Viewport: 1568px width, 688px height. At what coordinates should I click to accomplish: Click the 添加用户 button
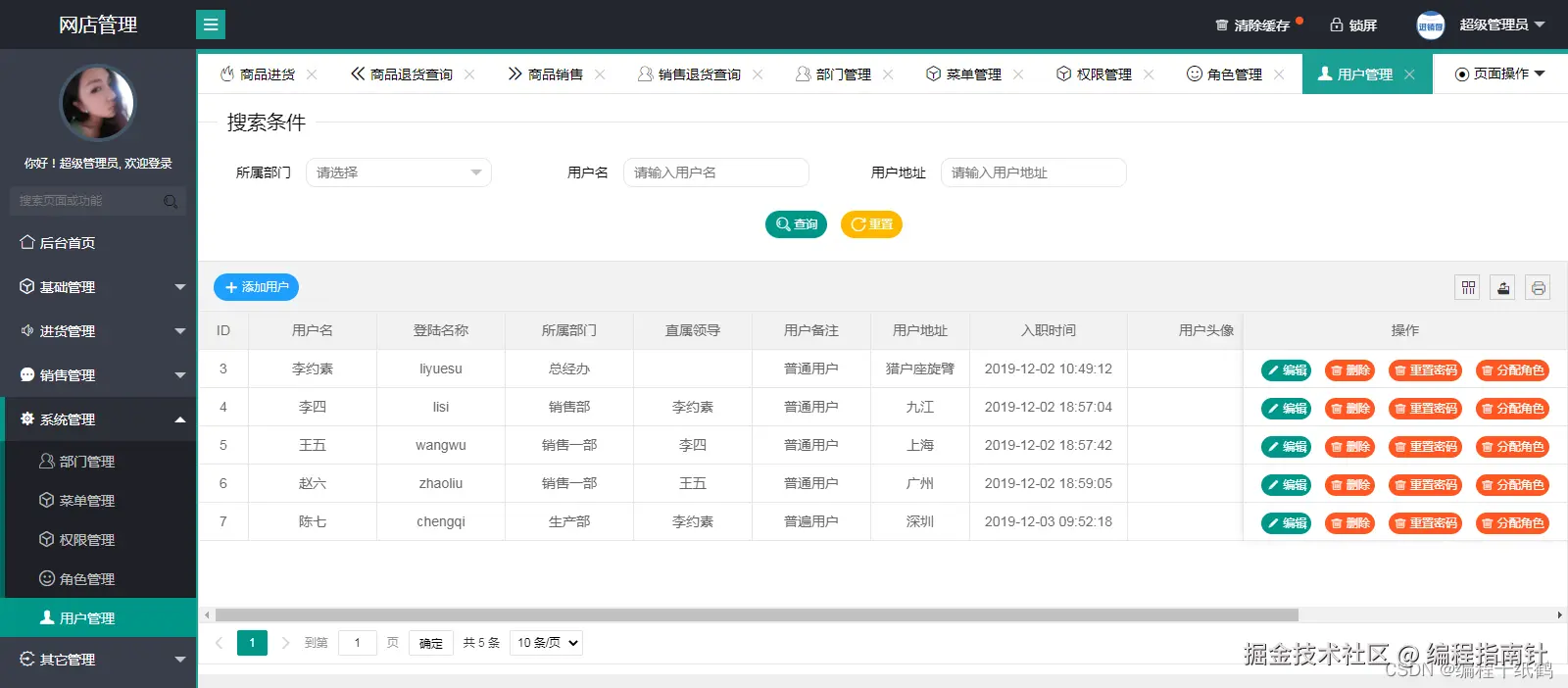coord(256,287)
